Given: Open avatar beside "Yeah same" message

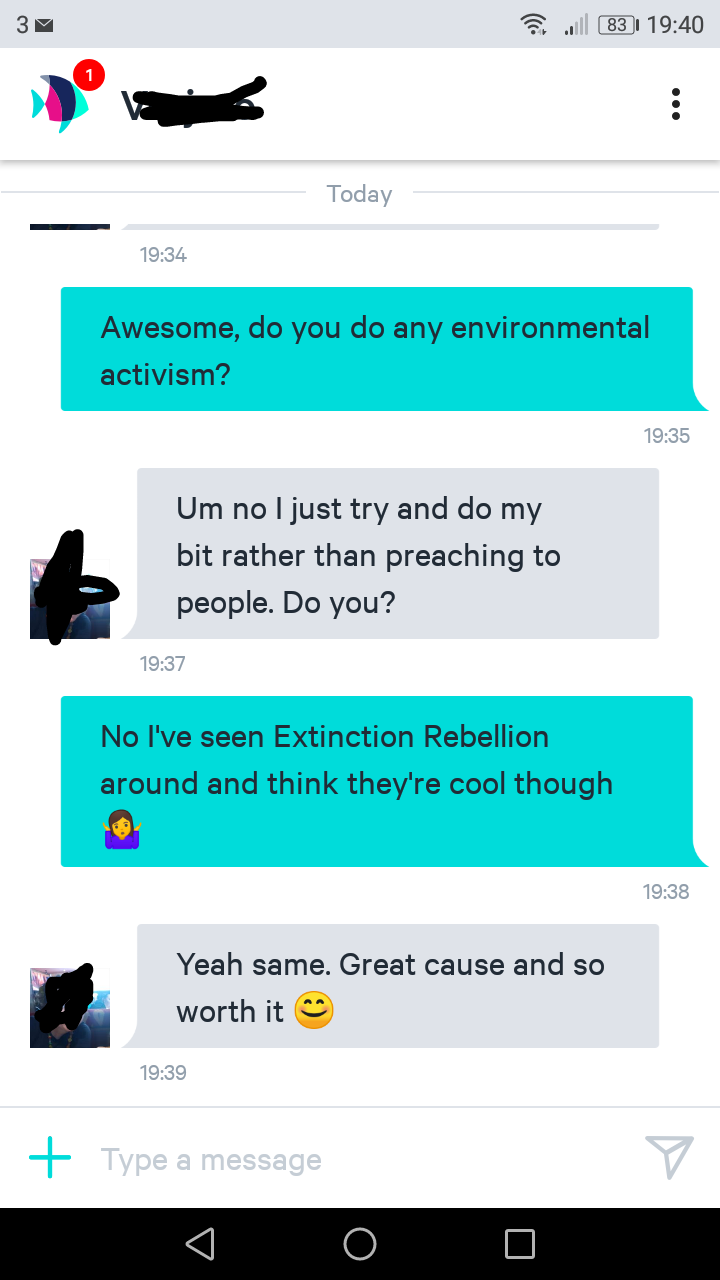Looking at the screenshot, I should point(70,1006).
